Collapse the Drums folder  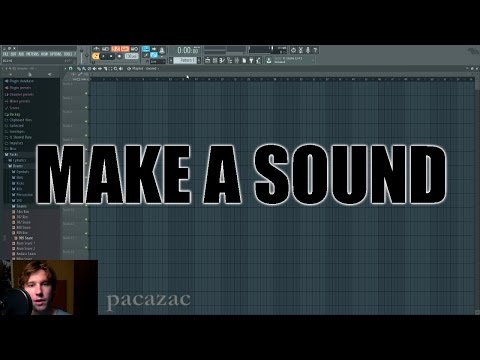(16, 166)
